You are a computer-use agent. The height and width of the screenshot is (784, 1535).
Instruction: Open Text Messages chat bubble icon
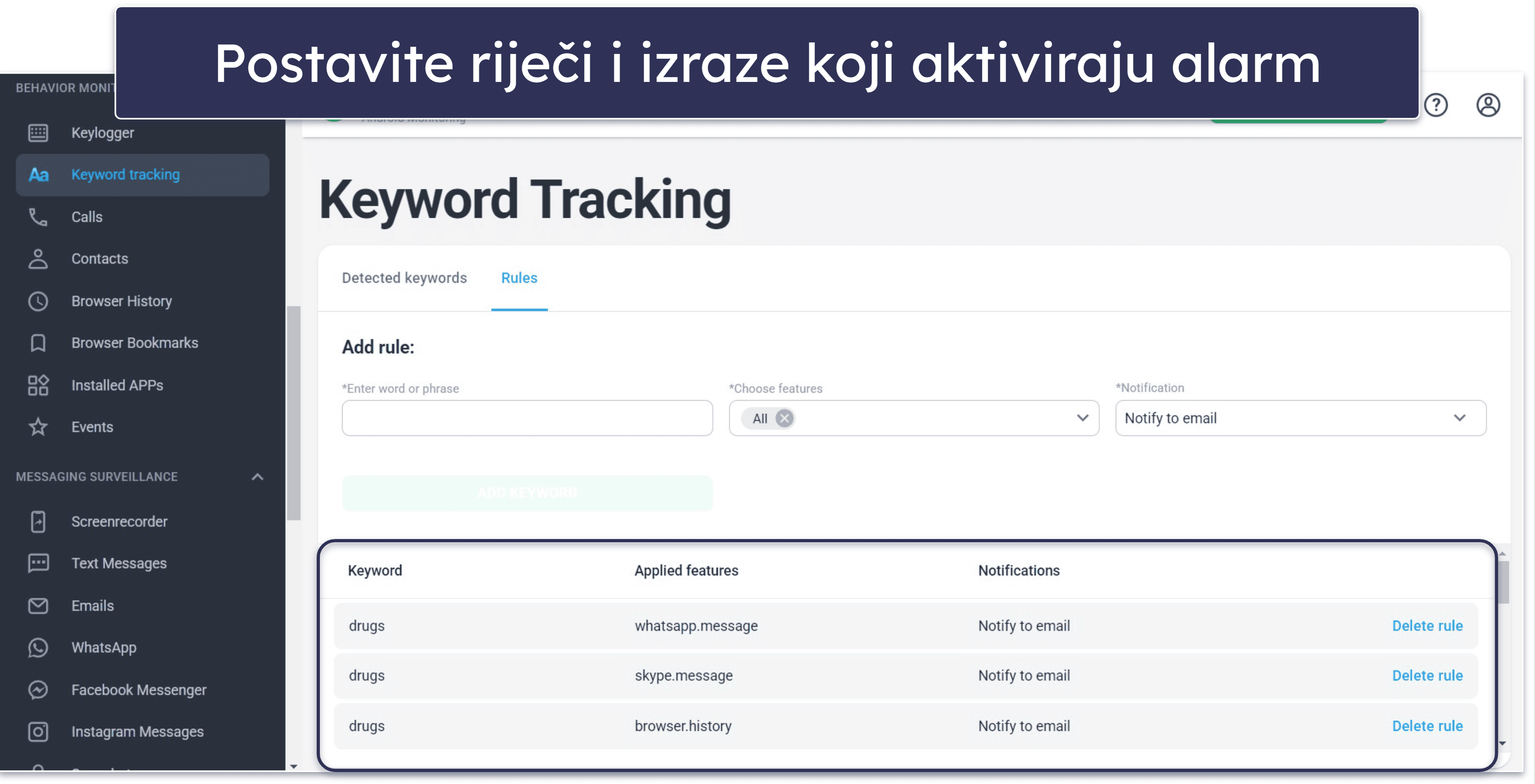(x=38, y=563)
